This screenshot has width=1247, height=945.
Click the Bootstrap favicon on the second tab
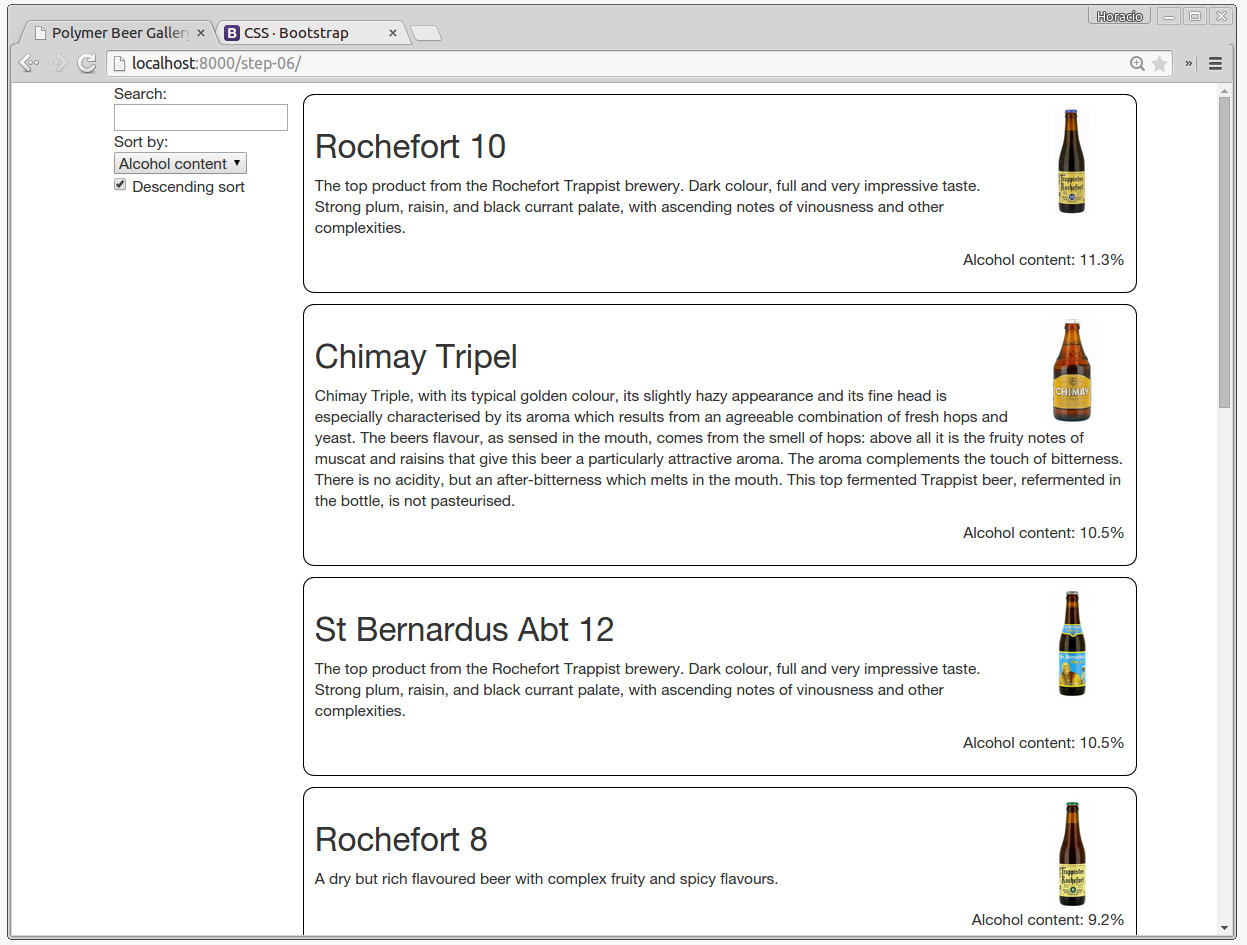(232, 33)
